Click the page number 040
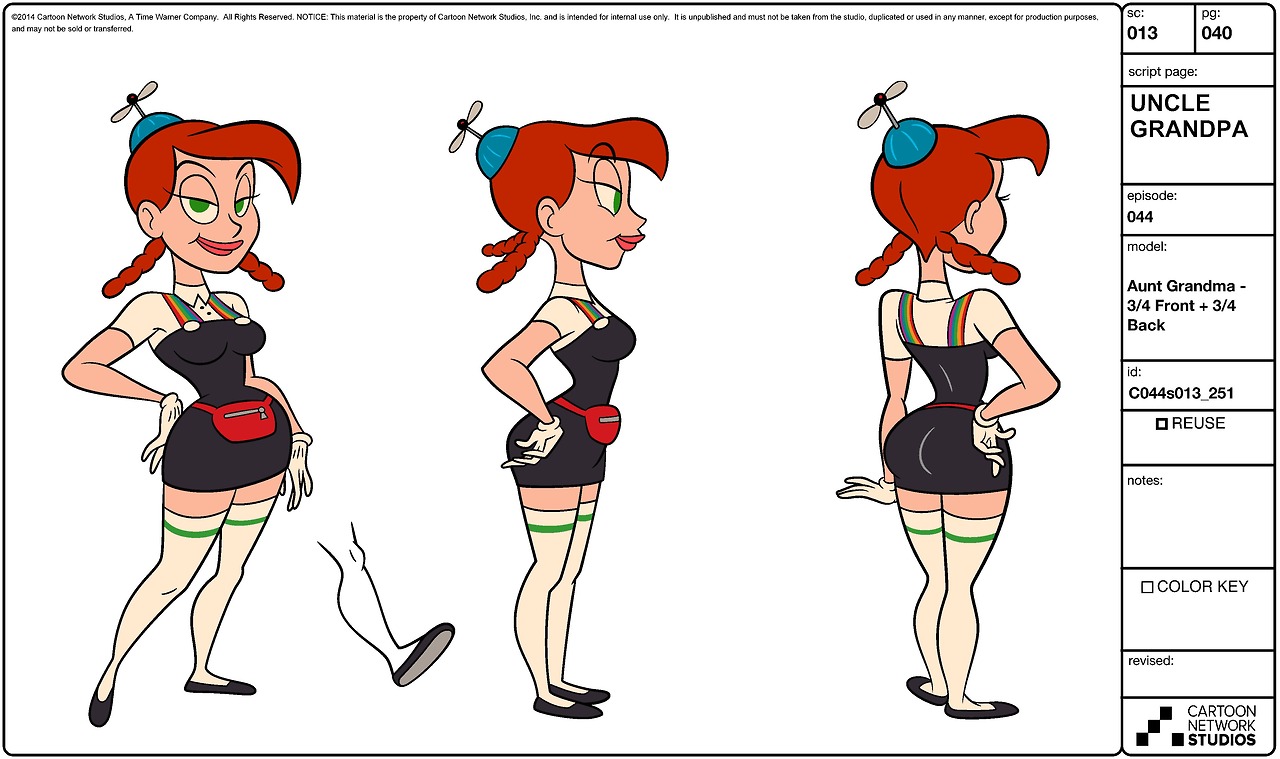 1217,33
